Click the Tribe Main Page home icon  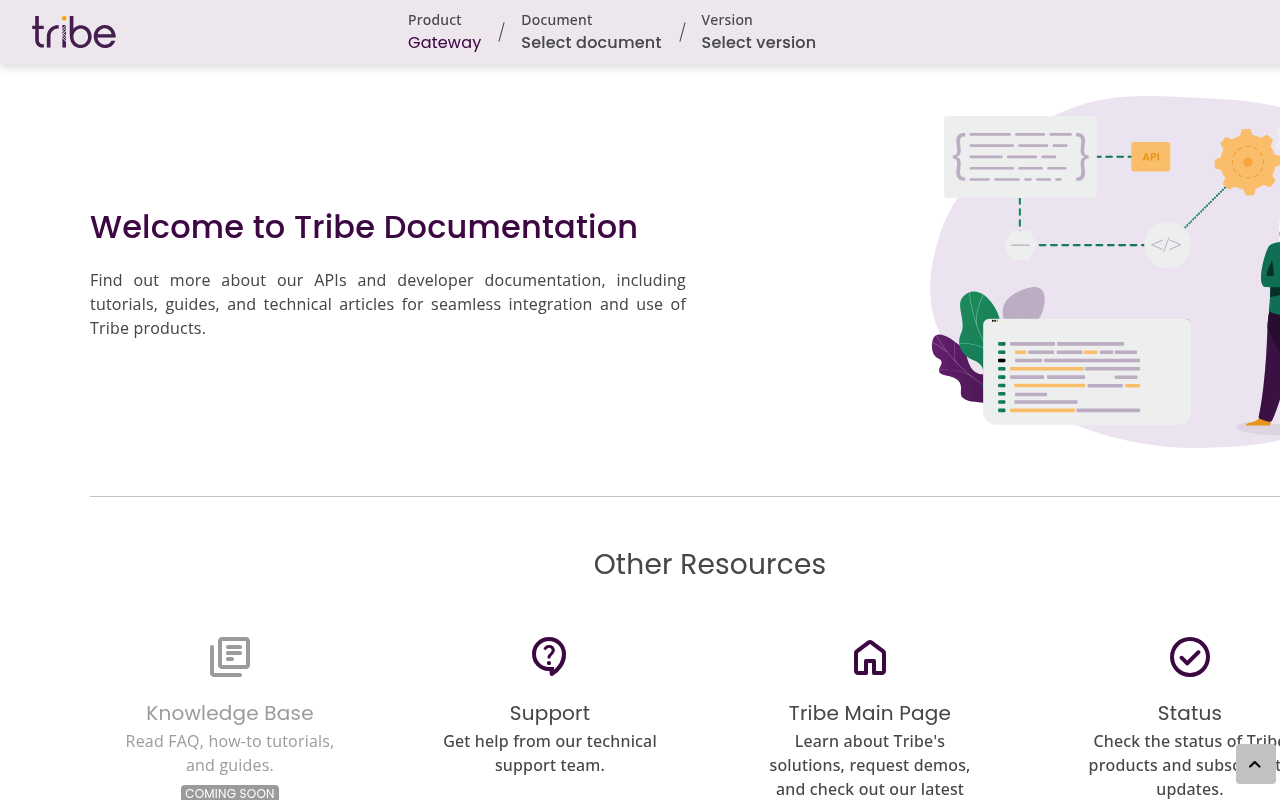870,657
